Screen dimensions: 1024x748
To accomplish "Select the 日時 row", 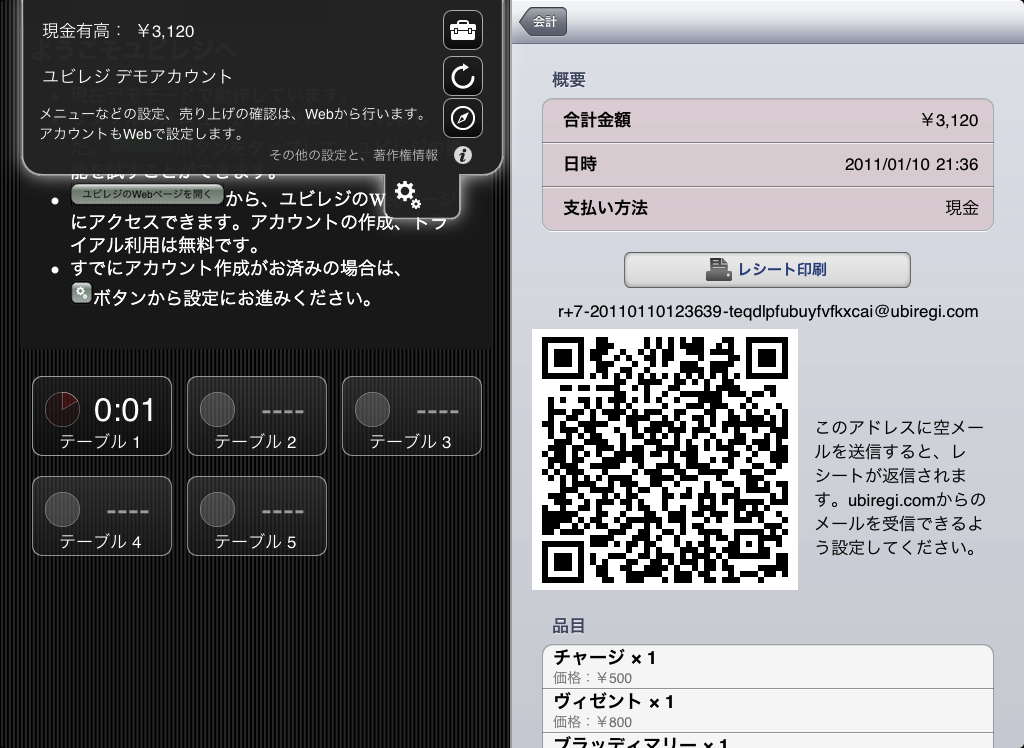I will [x=768, y=165].
